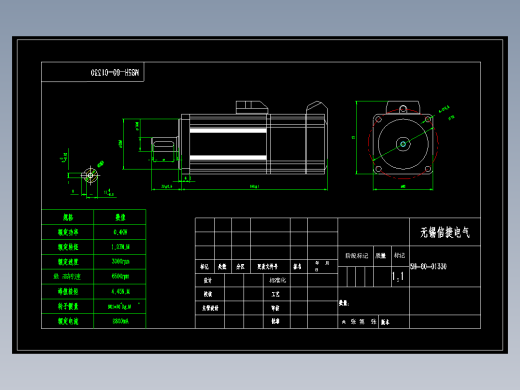Click the 年月日 date cell in revision block
This screenshot has height=390, width=520.
[x=322, y=266]
